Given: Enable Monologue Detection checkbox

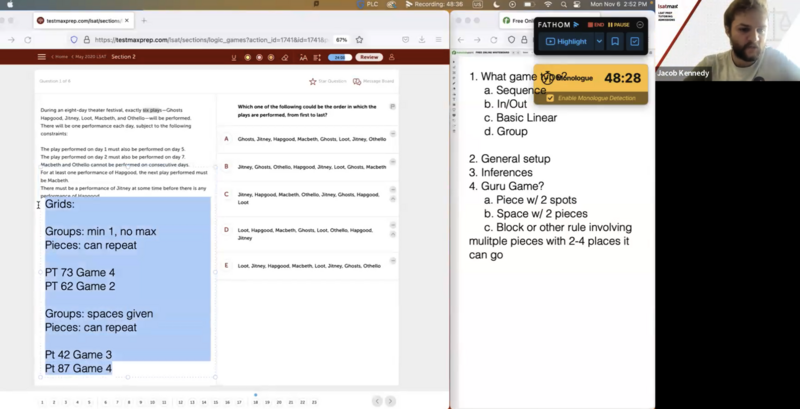Looking at the screenshot, I should click(x=550, y=97).
